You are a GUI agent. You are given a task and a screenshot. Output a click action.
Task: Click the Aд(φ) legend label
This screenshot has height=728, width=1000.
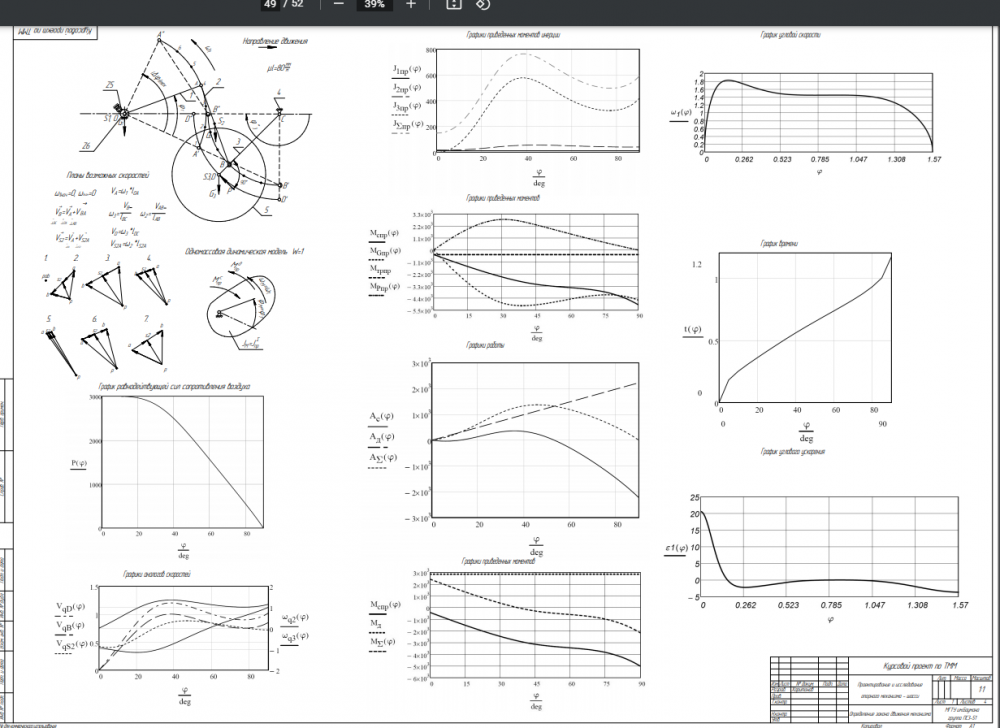(x=381, y=437)
